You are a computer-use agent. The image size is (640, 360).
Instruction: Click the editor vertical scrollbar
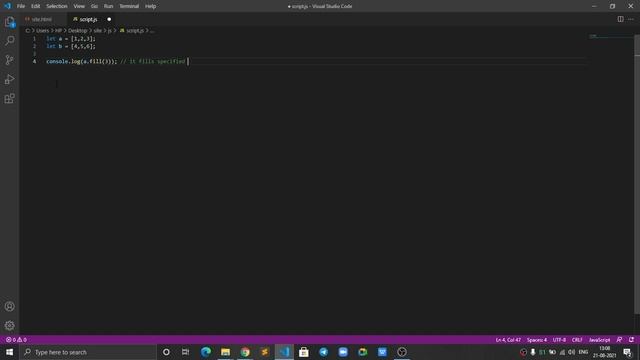point(637,173)
